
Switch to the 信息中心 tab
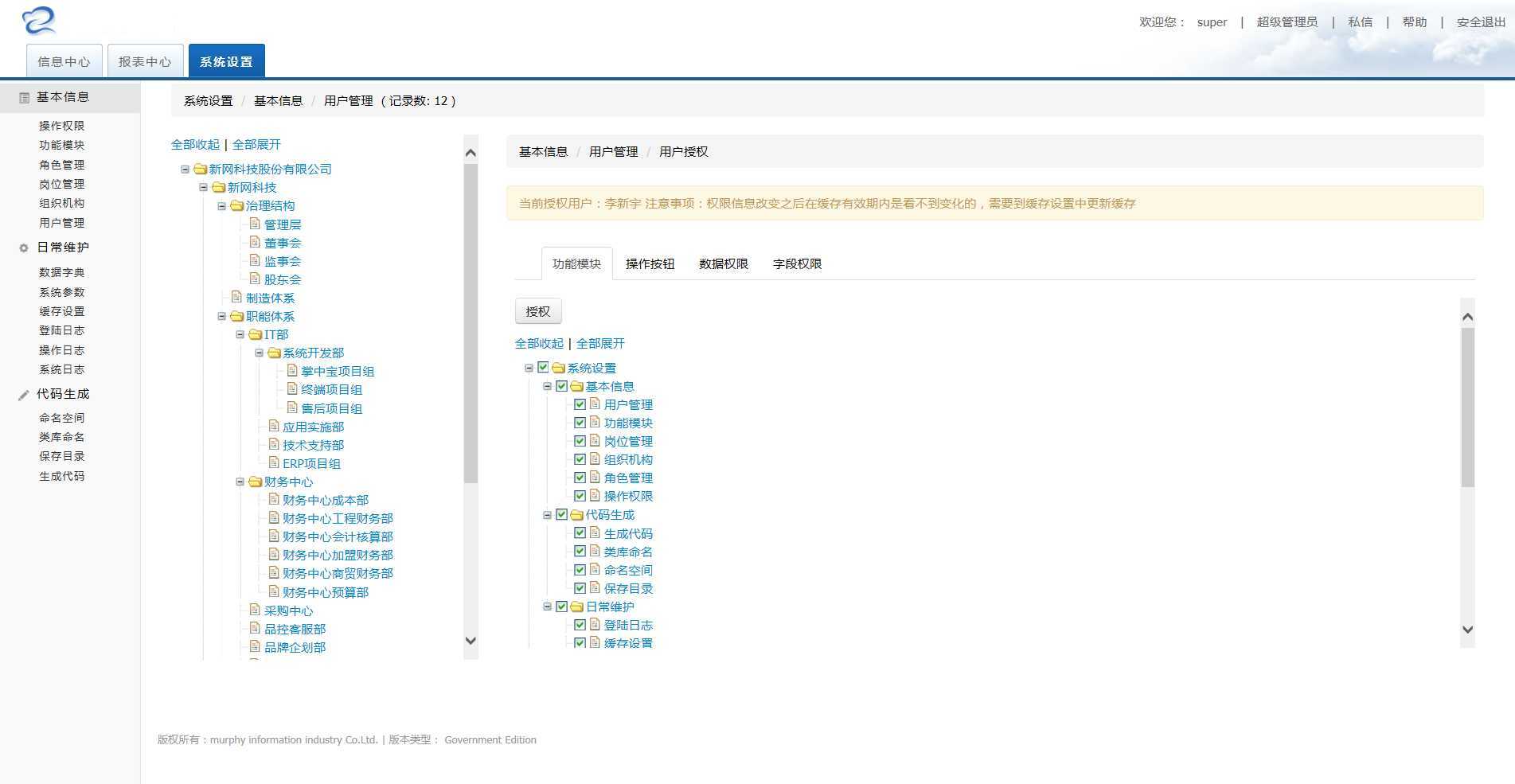[x=64, y=61]
